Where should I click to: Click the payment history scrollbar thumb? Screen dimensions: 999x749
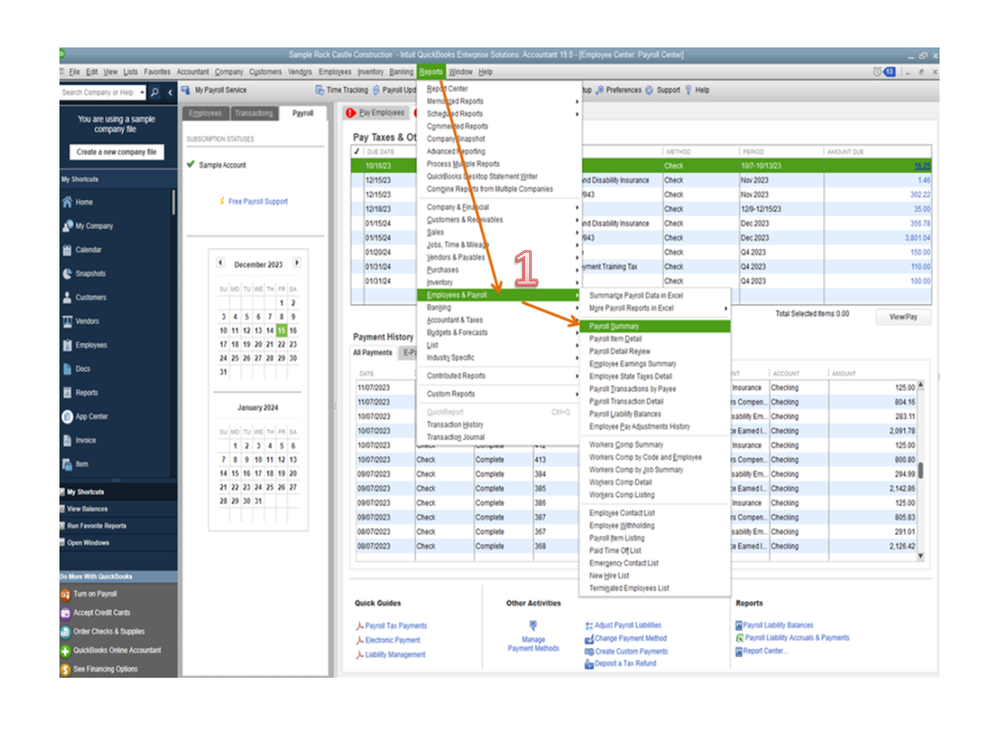pos(921,471)
